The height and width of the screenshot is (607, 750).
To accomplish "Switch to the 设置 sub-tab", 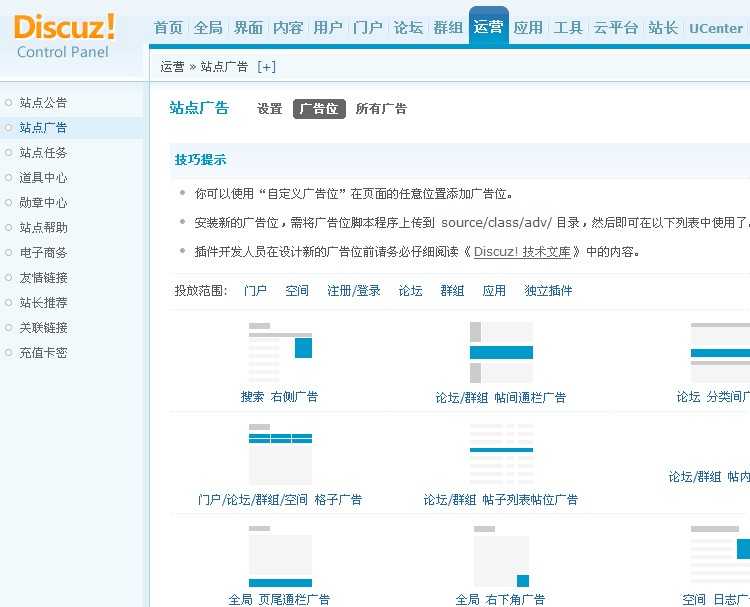I will click(x=270, y=109).
